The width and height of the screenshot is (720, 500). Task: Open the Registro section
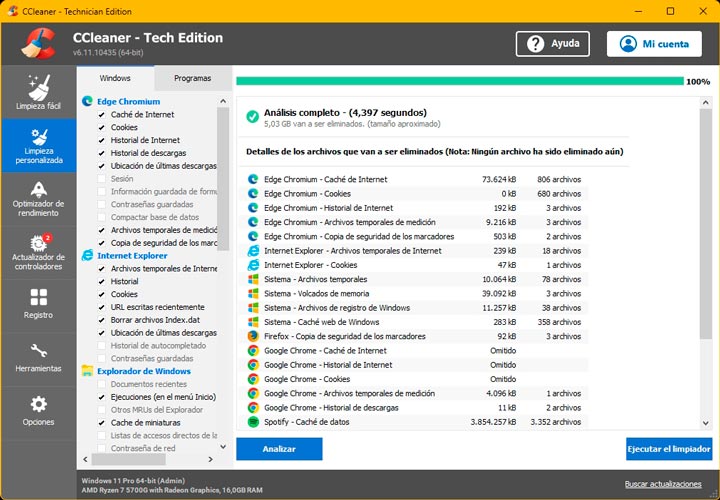click(x=38, y=305)
